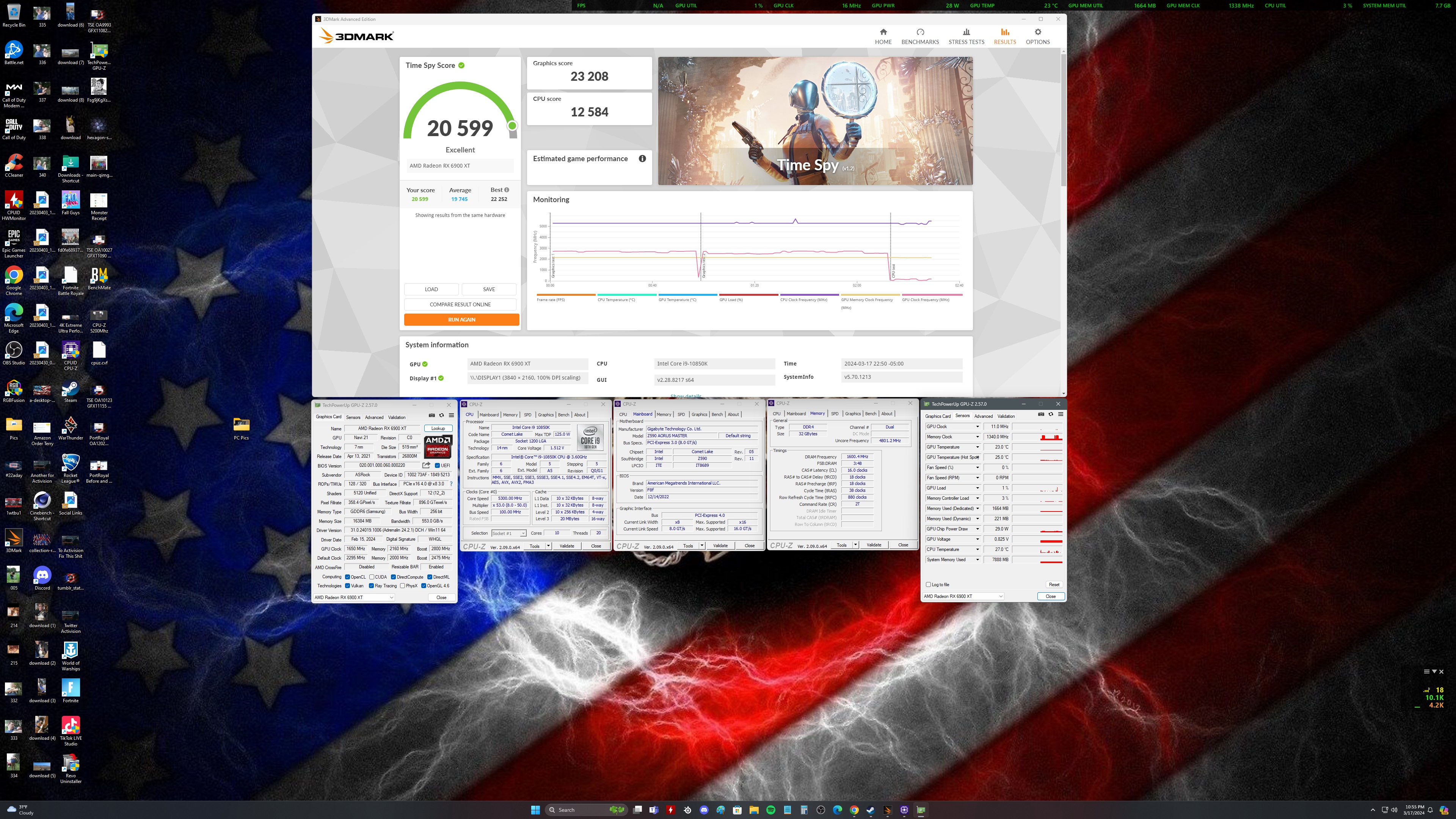1456x819 pixels.
Task: Click Bus Interface question mark in GPU-Z
Action: 450,484
